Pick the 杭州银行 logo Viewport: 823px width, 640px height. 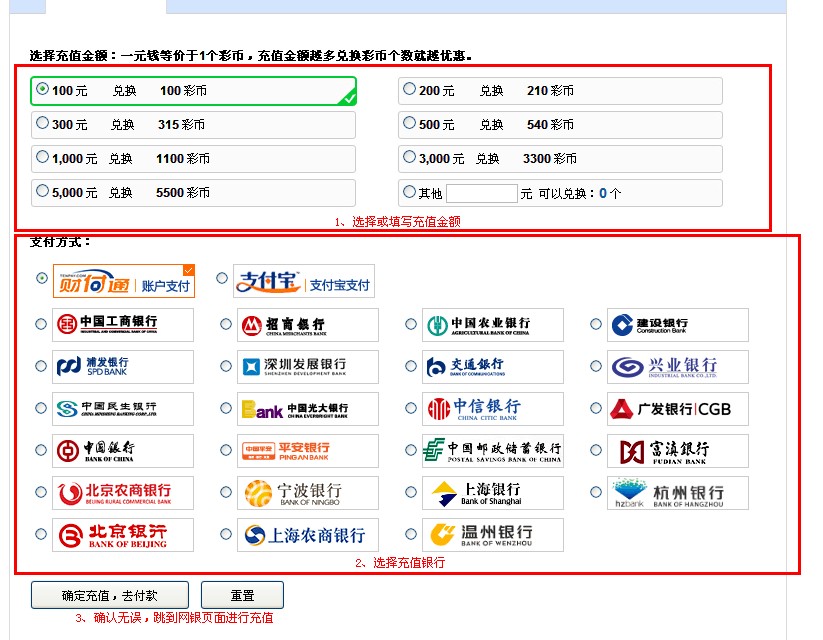point(678,493)
